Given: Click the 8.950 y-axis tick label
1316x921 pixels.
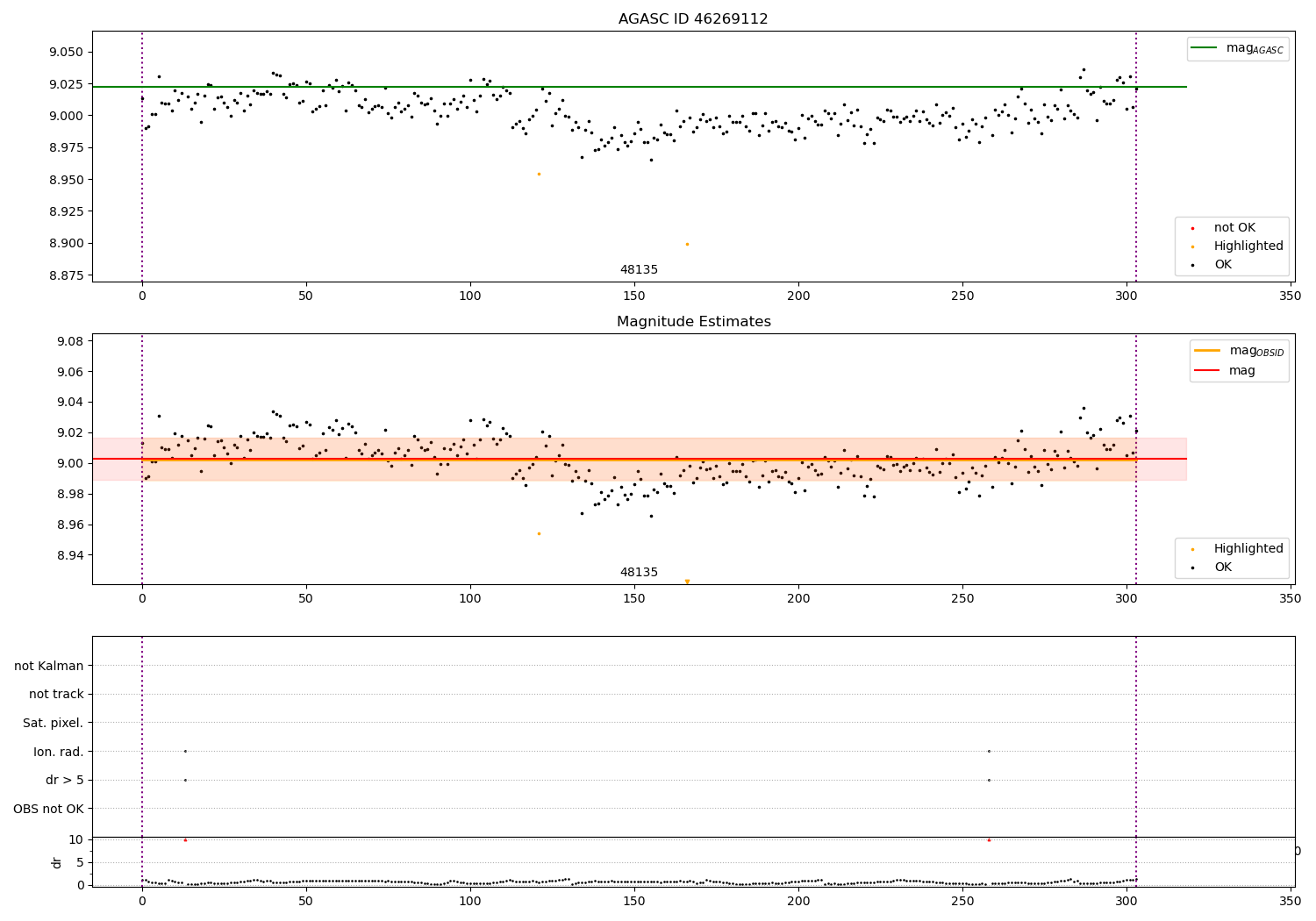Looking at the screenshot, I should (67, 180).
